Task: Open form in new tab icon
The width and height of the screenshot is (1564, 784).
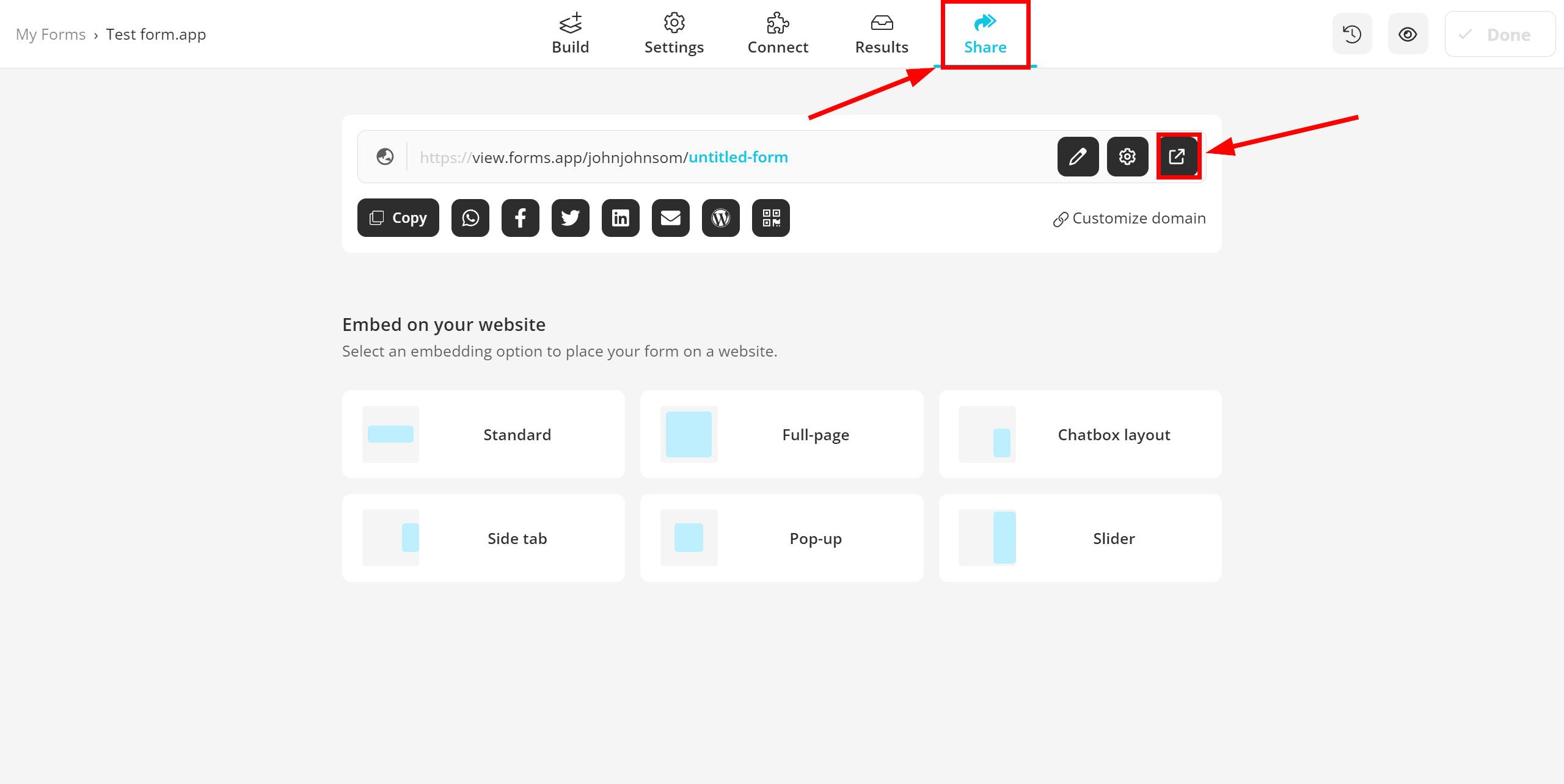Action: (1177, 157)
